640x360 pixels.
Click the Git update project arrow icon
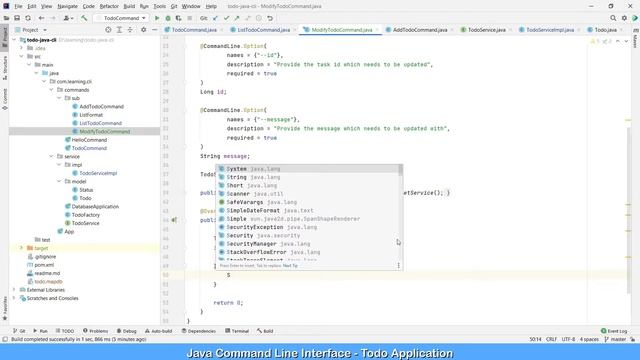tap(216, 18)
